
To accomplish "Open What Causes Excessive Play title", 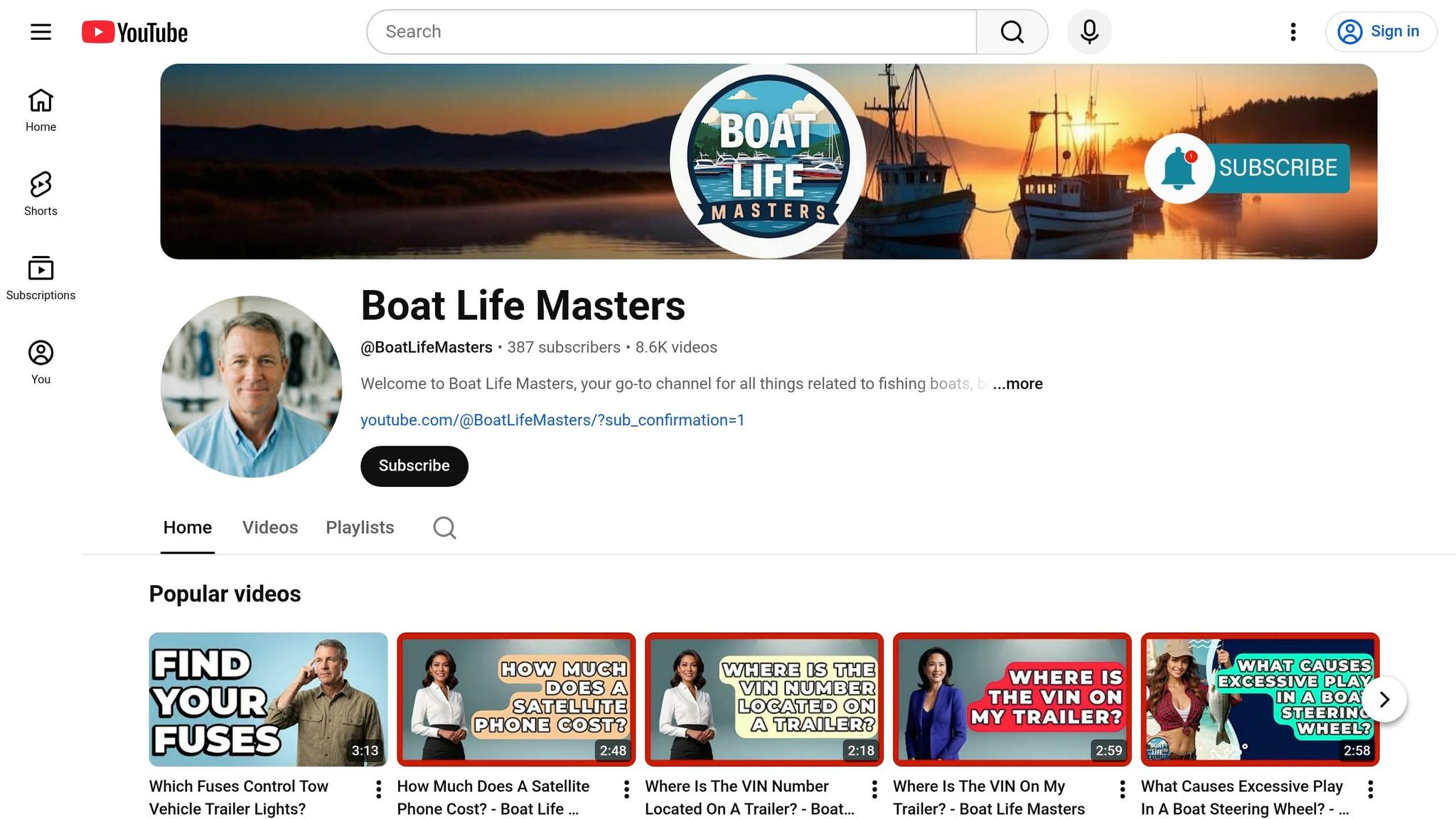I will point(1245,798).
